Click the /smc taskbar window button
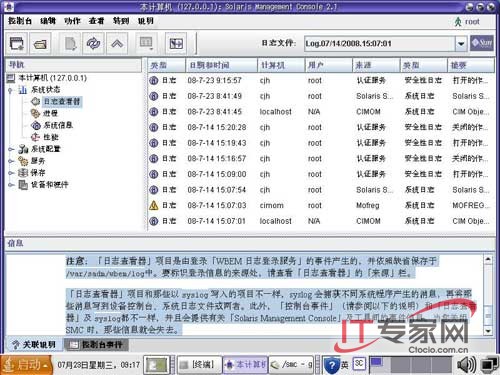This screenshot has width=500, height=375. click(291, 365)
